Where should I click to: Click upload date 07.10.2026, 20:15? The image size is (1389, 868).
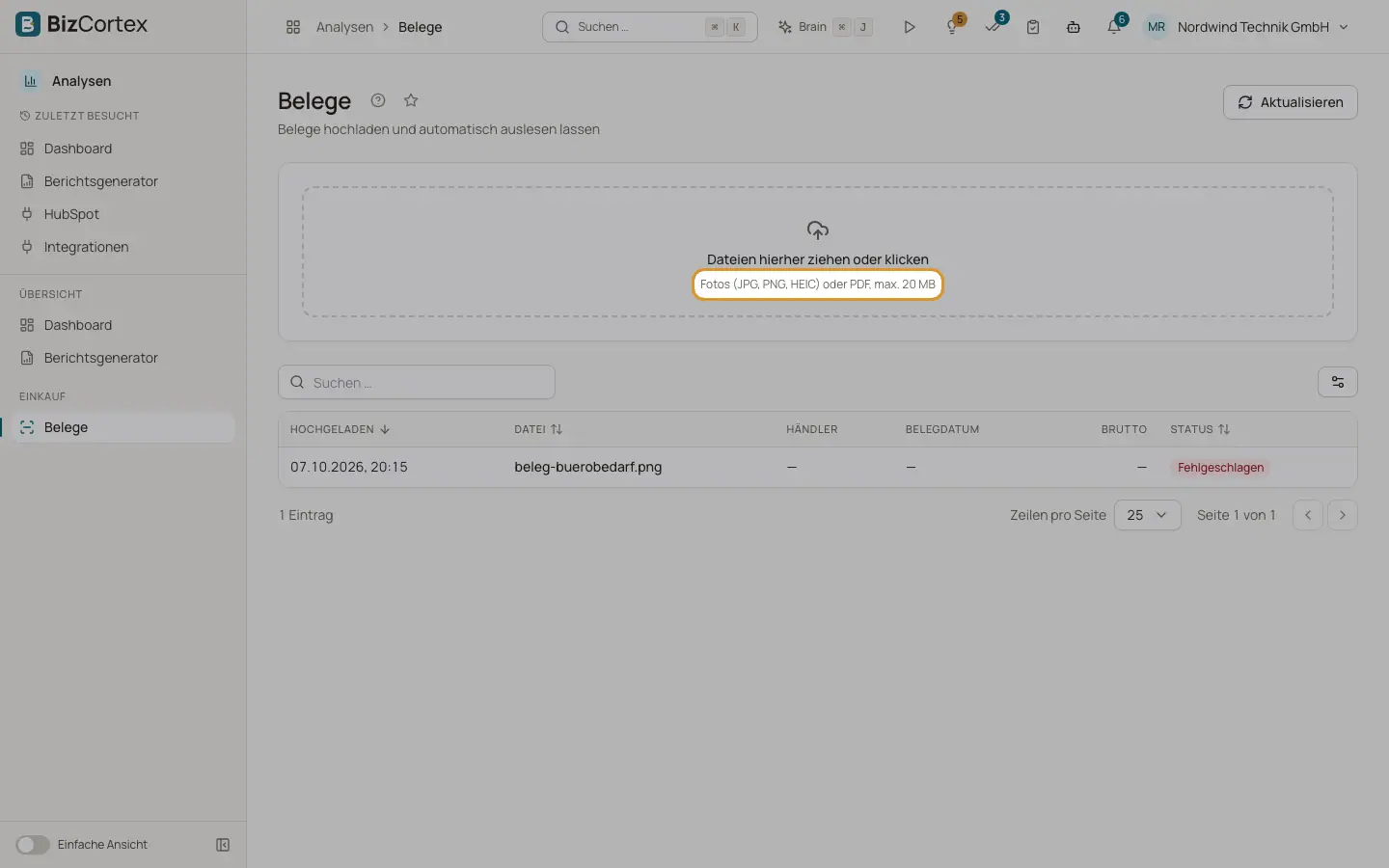tap(349, 467)
